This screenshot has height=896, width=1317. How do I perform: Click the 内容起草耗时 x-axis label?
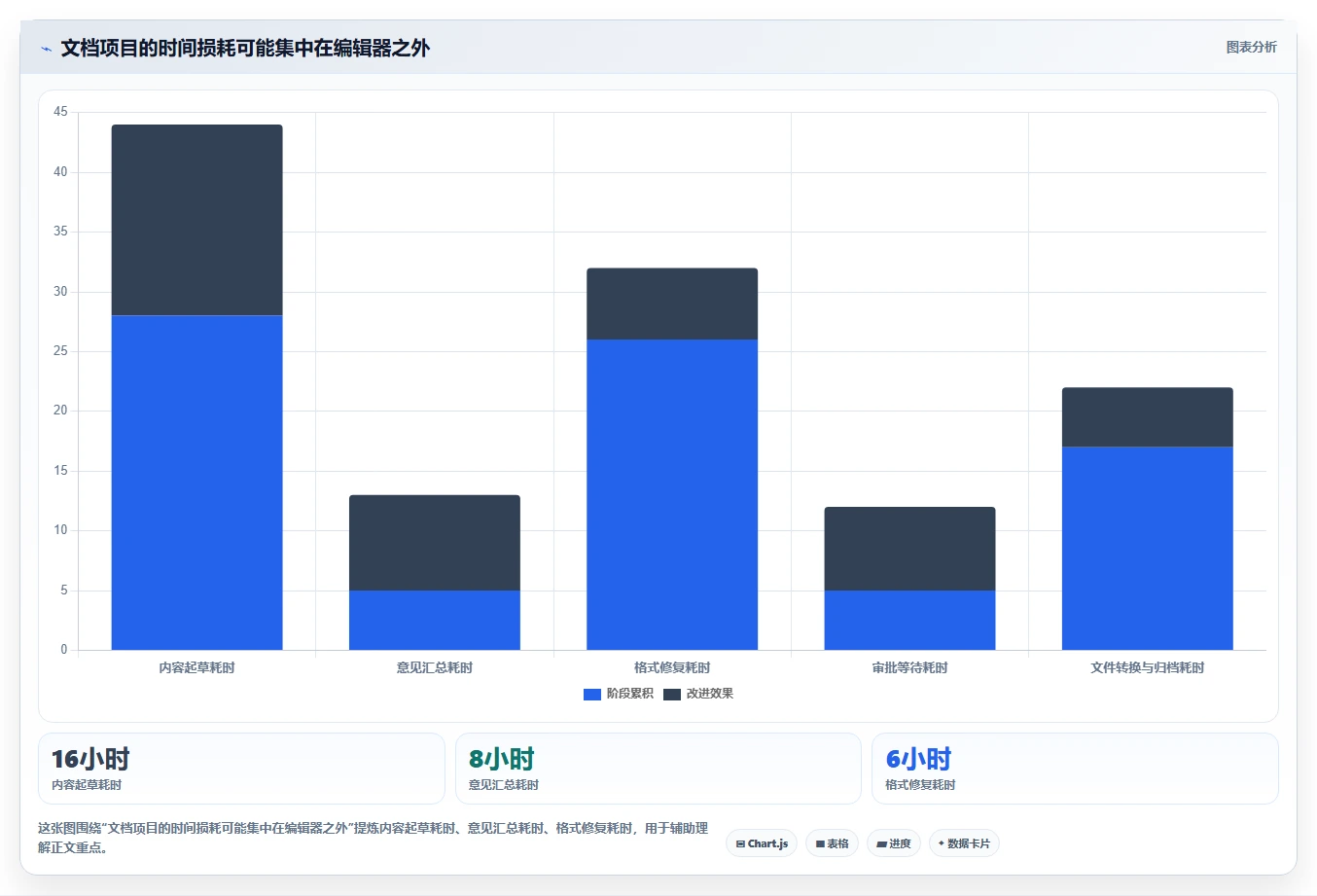197,667
